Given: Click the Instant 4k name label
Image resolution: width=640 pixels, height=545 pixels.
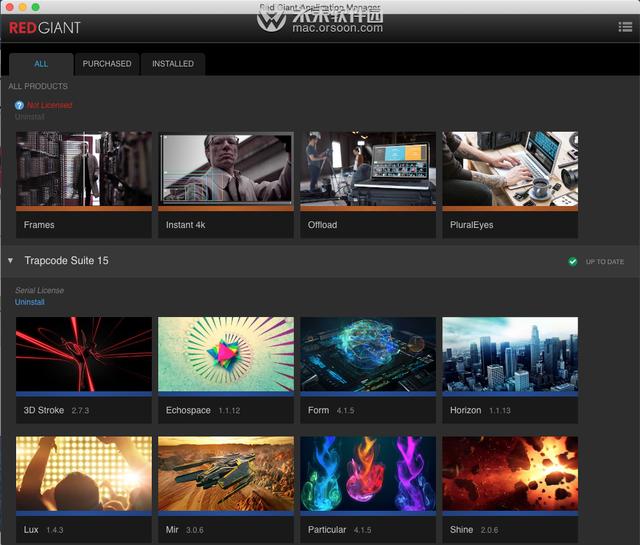Looking at the screenshot, I should pyautogui.click(x=185, y=225).
